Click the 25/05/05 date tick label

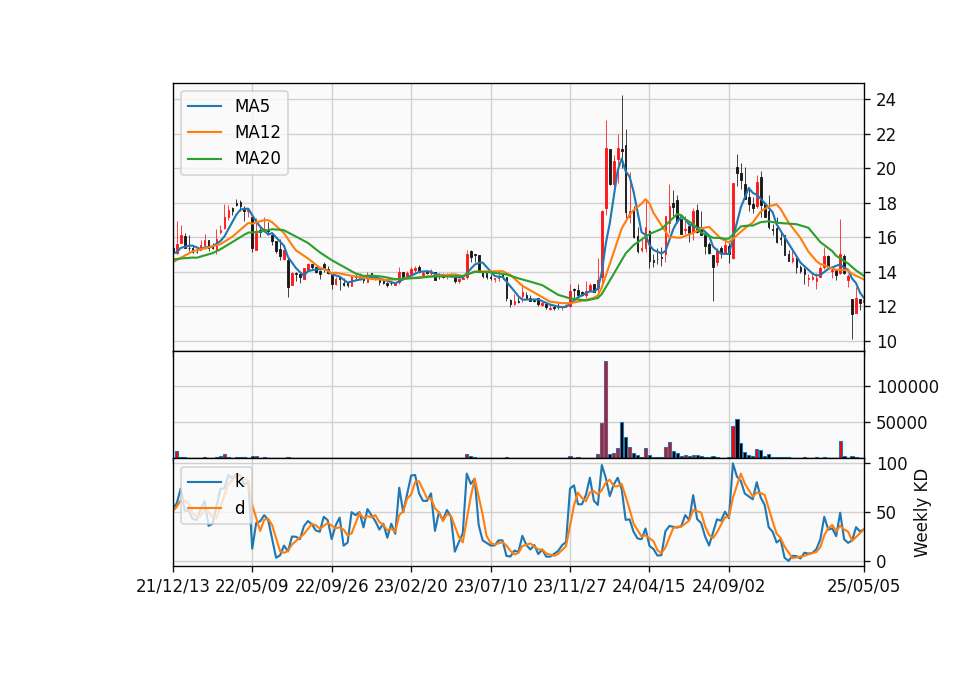[x=864, y=586]
